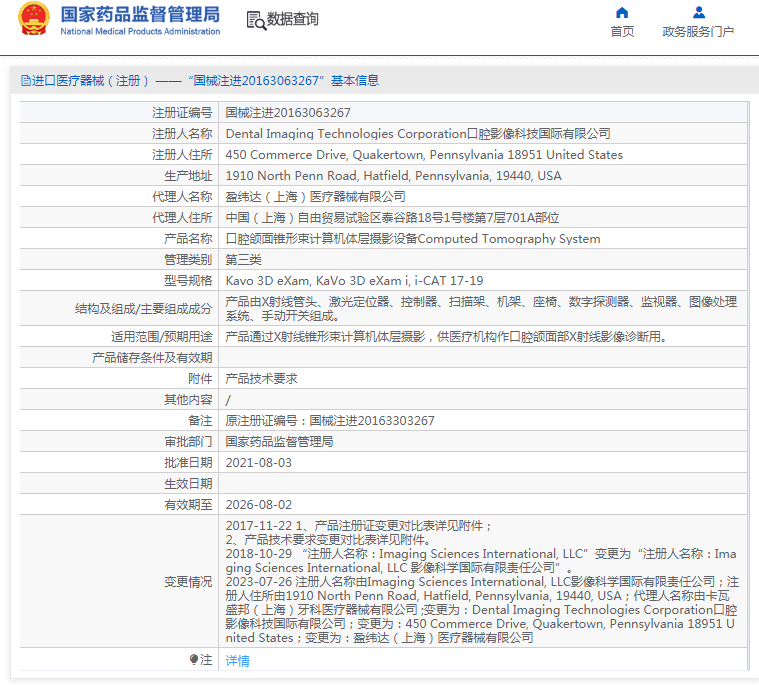Image resolution: width=759 pixels, height=685 pixels.
Task: Click the 代理人名称 row label
Action: pos(182,197)
